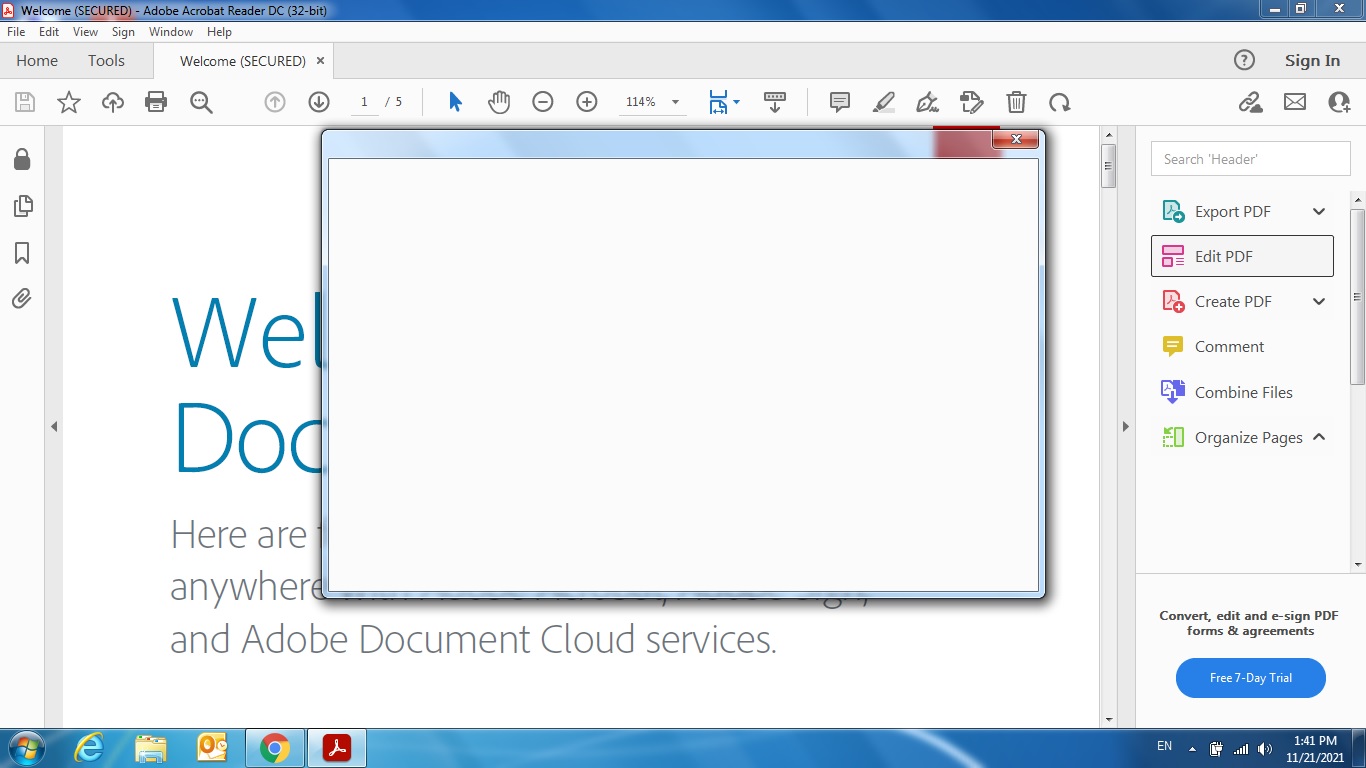Image resolution: width=1366 pixels, height=768 pixels.
Task: Open the View menu
Action: point(85,32)
